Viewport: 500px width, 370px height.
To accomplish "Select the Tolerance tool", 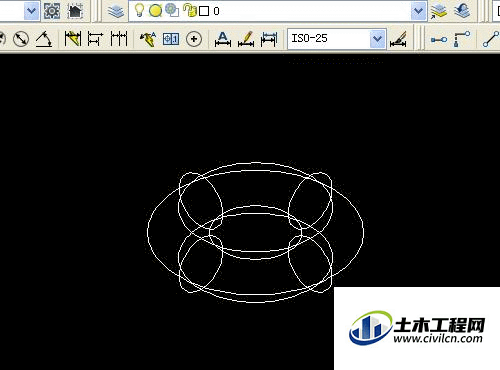I will click(171, 39).
